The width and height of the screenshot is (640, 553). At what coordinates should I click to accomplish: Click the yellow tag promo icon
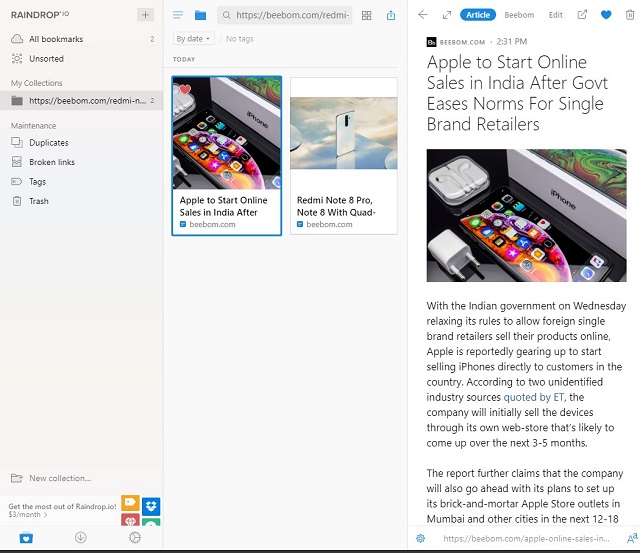[131, 503]
